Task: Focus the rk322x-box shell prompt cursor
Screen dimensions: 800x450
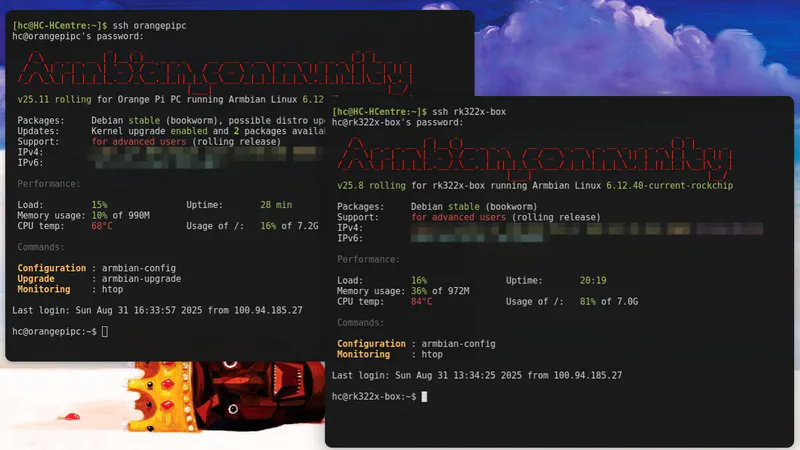Action: [x=425, y=397]
